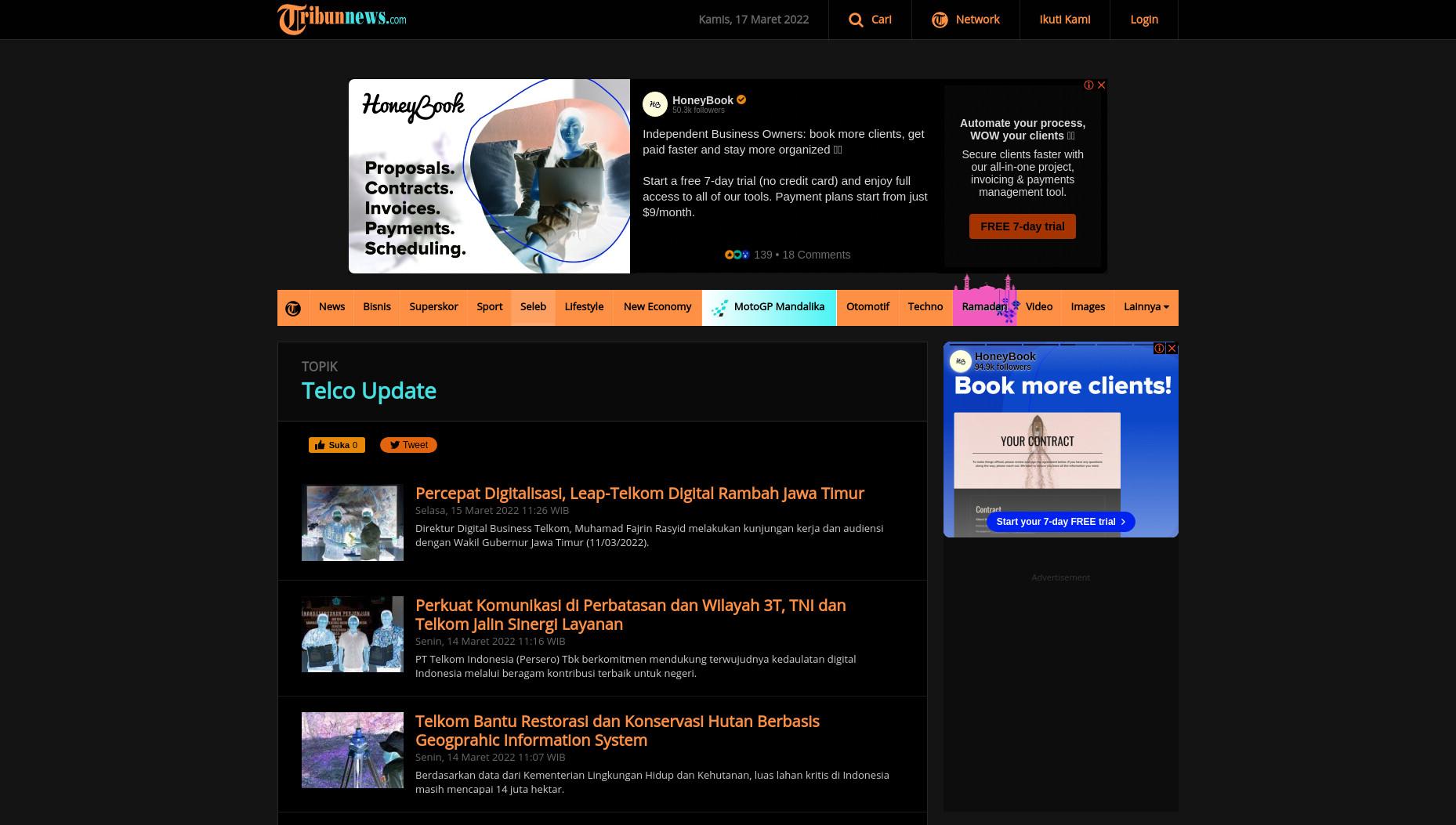Click the HoneyBook banner image with Proposals text
The height and width of the screenshot is (825, 1456).
pyautogui.click(x=489, y=176)
